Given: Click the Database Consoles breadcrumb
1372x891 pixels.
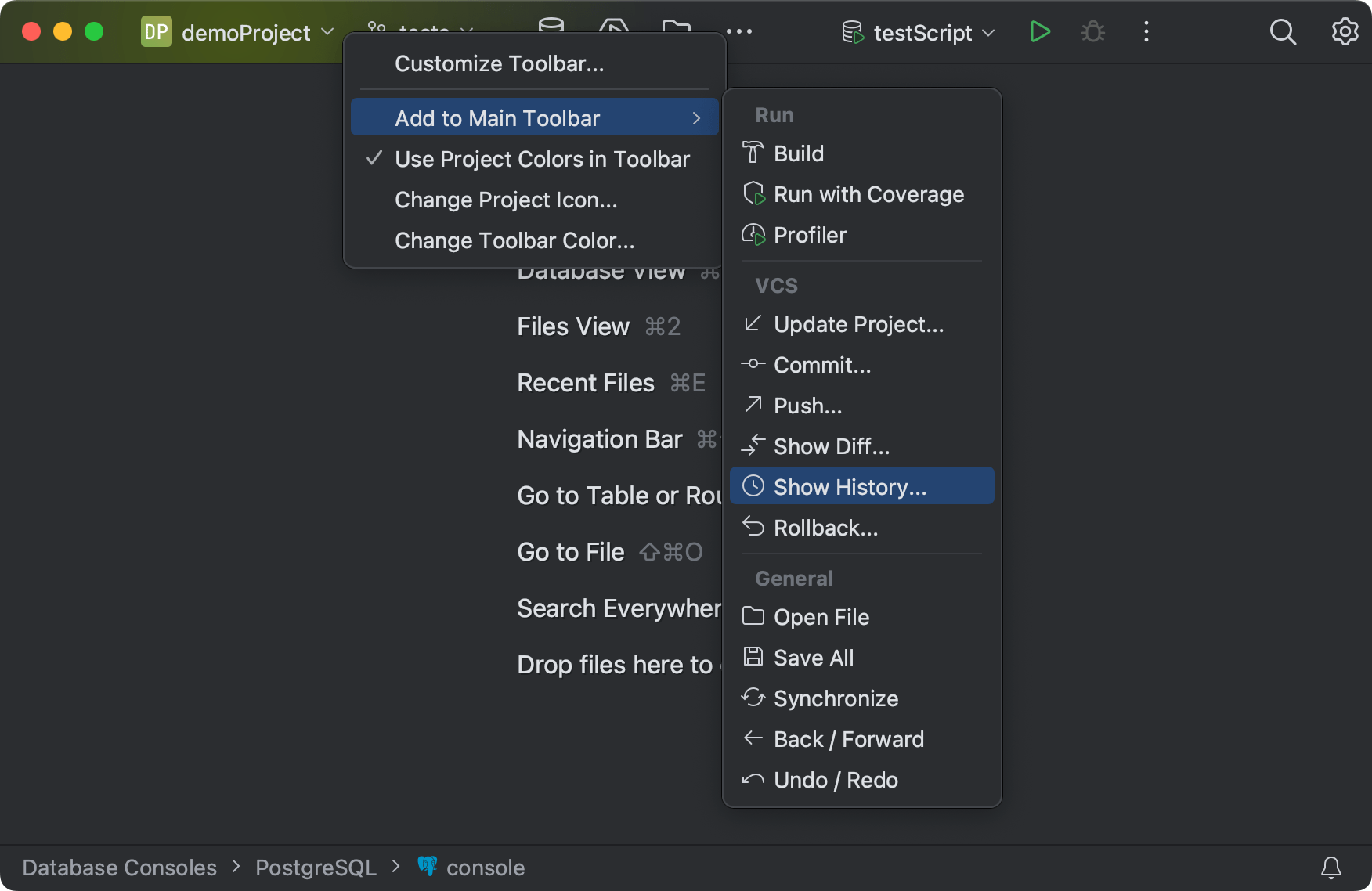Looking at the screenshot, I should [x=119, y=867].
